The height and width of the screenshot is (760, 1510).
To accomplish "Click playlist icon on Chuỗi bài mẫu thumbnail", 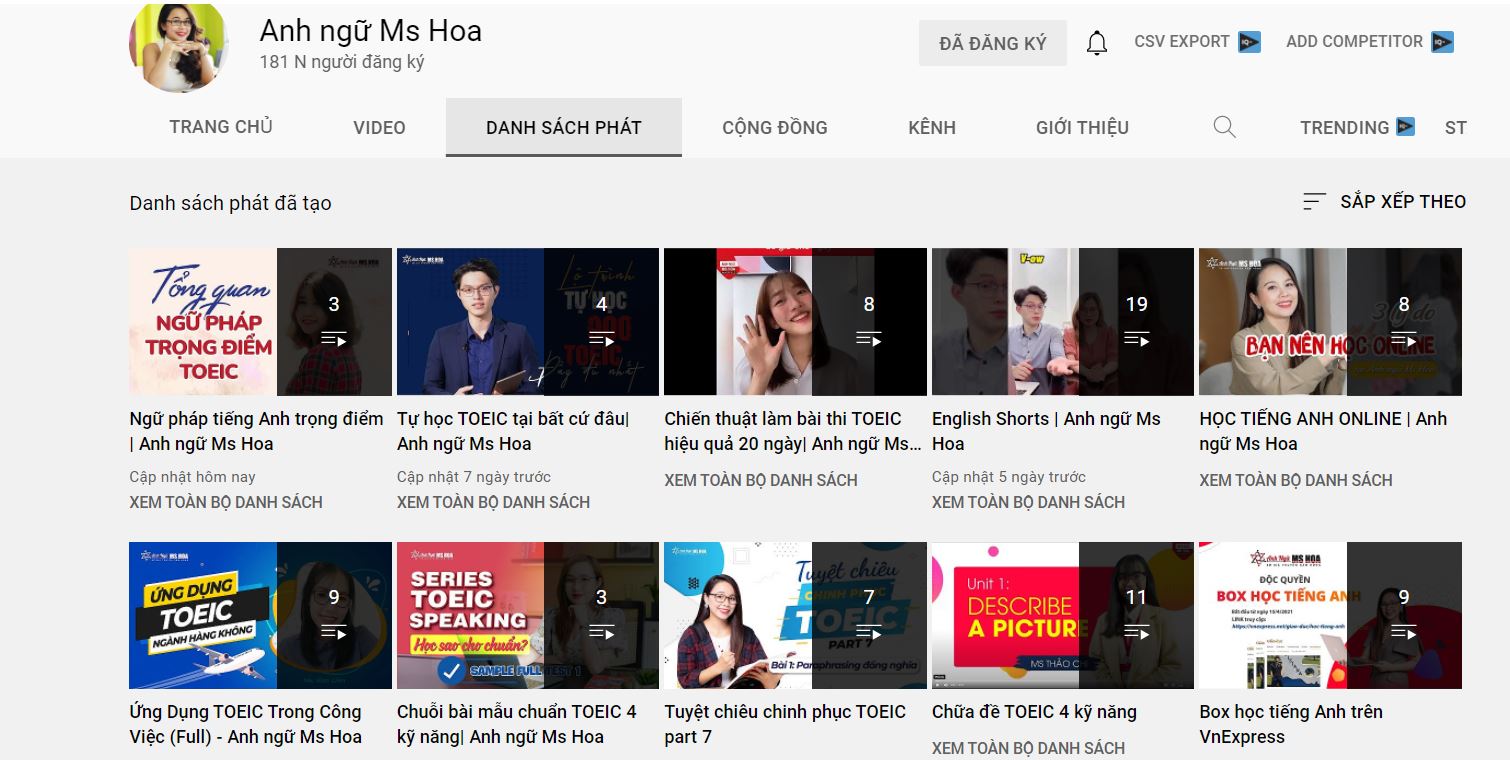I will tap(601, 632).
